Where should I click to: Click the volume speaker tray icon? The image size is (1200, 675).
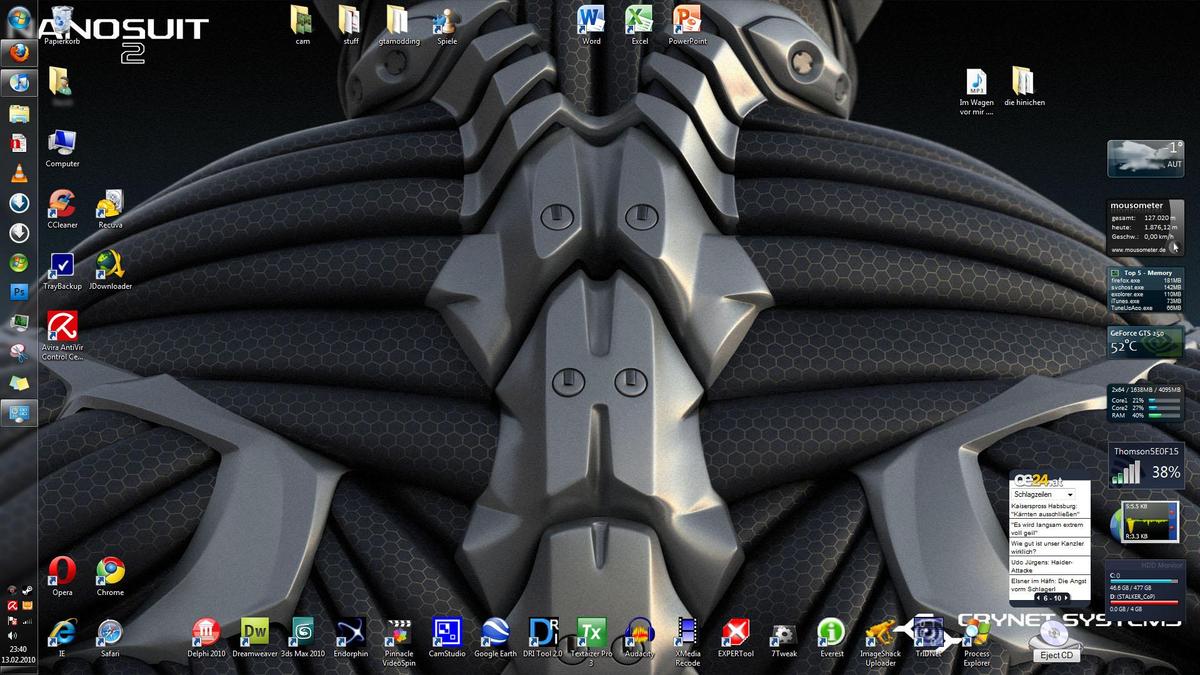(11, 635)
